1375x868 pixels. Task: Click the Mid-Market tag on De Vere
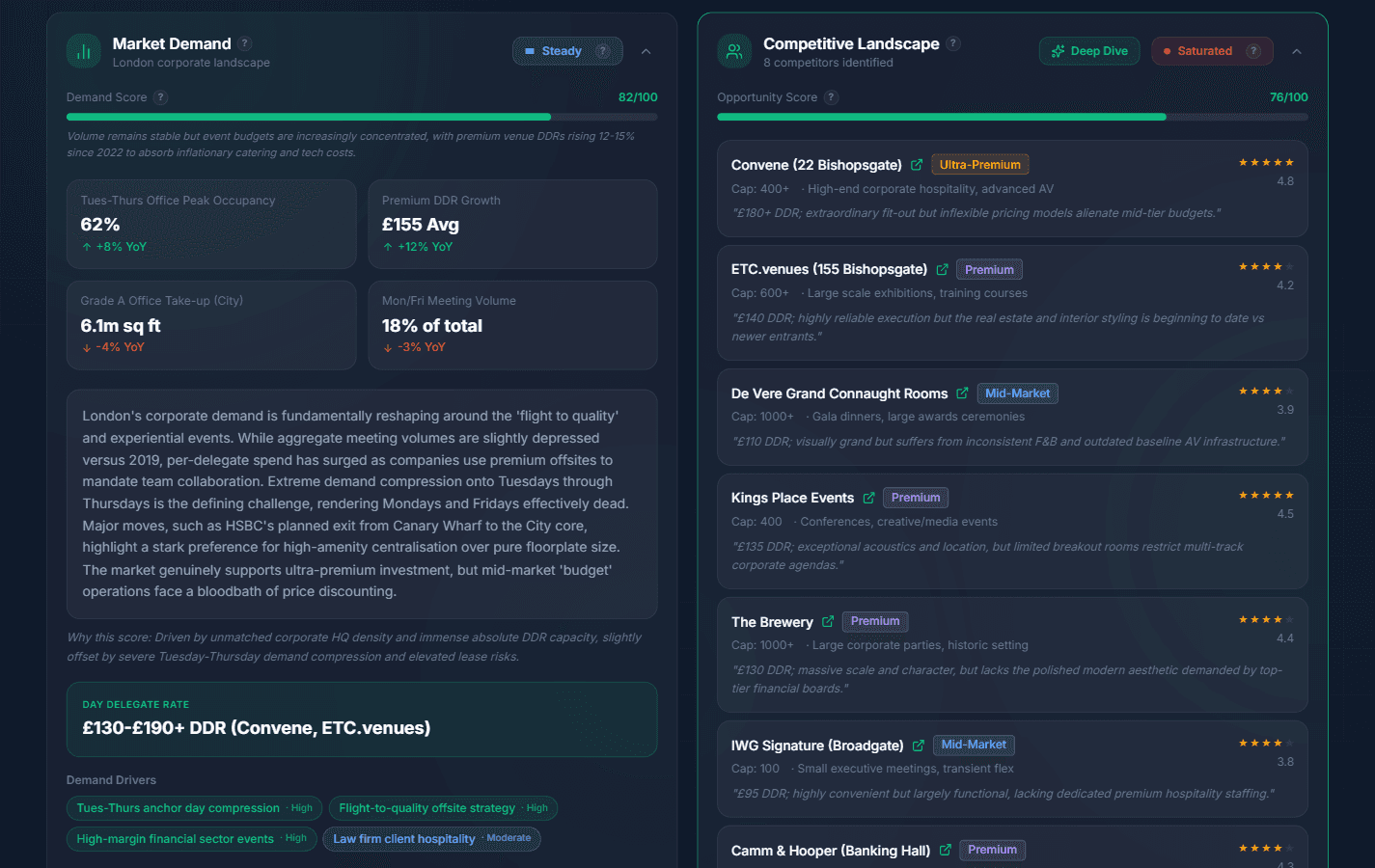1017,393
